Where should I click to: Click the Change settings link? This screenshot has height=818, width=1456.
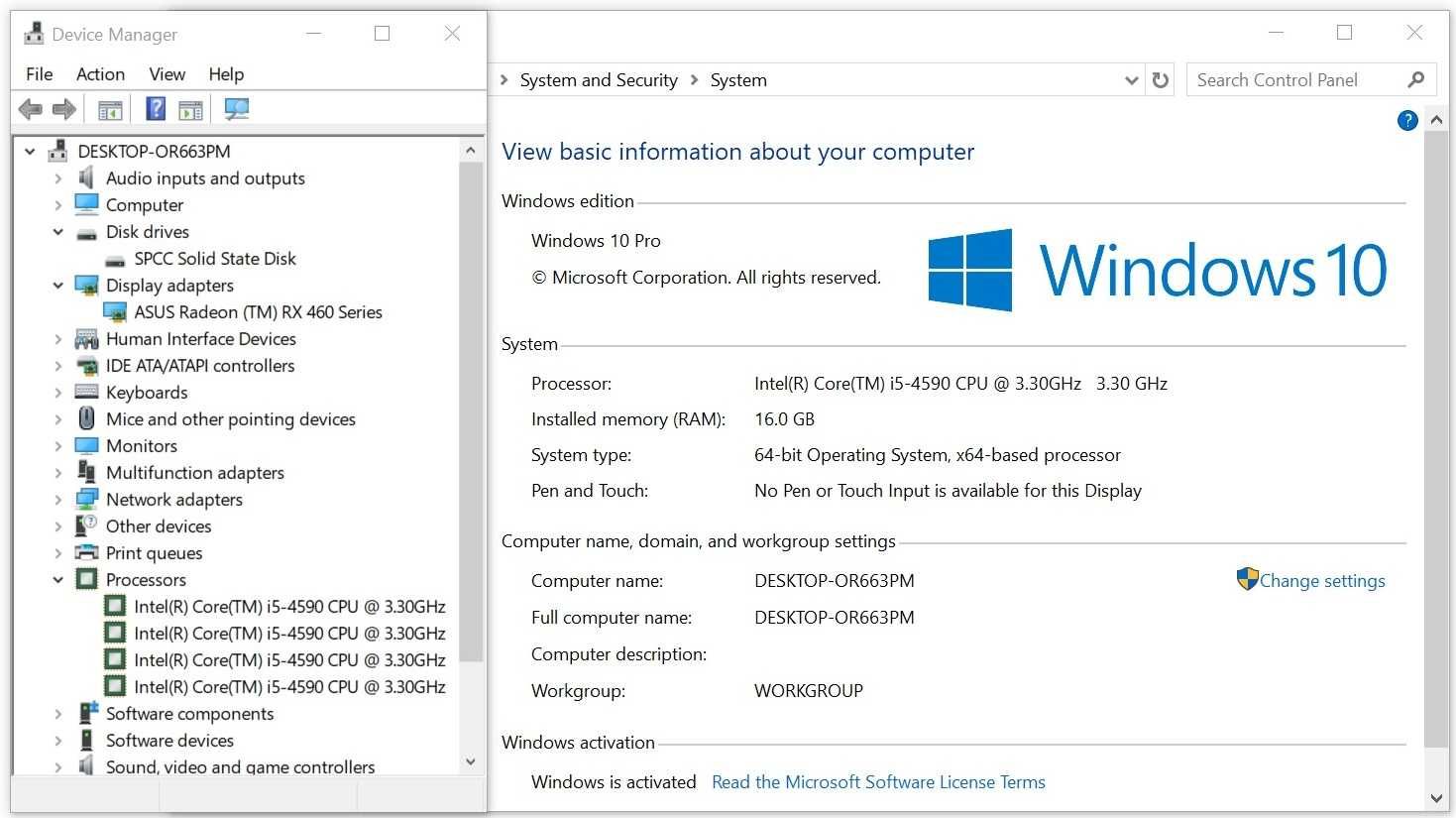(1322, 581)
